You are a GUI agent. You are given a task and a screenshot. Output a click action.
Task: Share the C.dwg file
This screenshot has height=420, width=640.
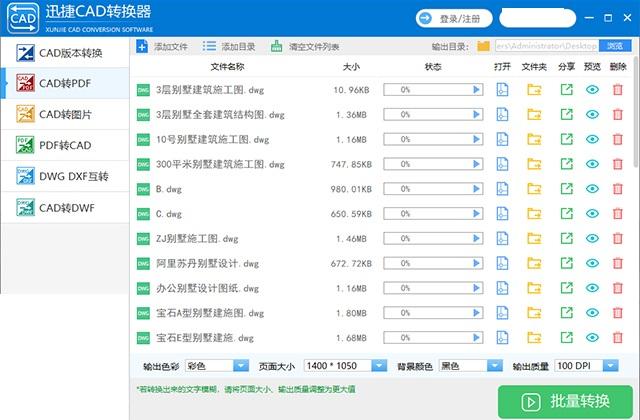pos(567,213)
